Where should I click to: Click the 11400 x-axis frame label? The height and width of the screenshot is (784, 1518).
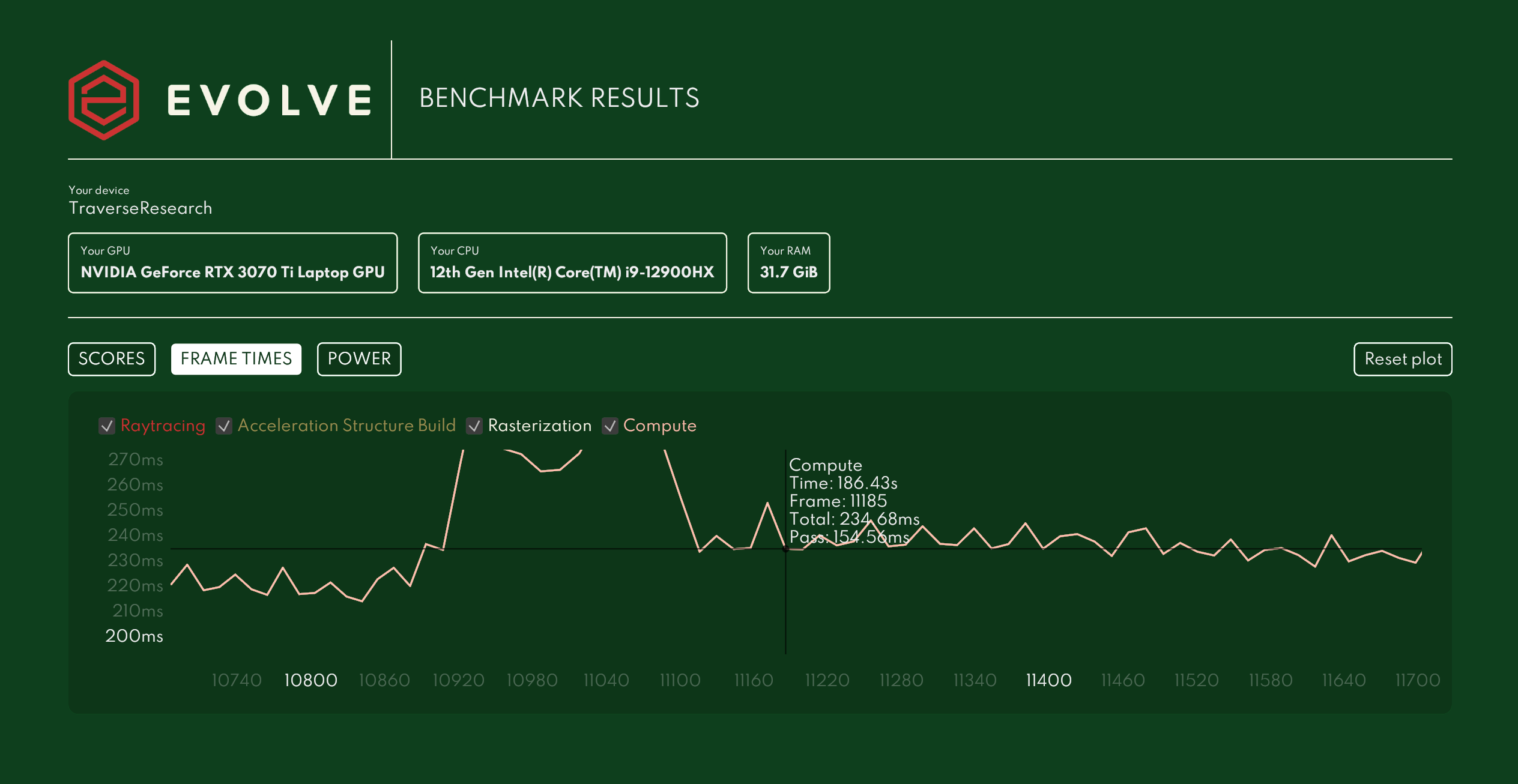coord(1048,680)
